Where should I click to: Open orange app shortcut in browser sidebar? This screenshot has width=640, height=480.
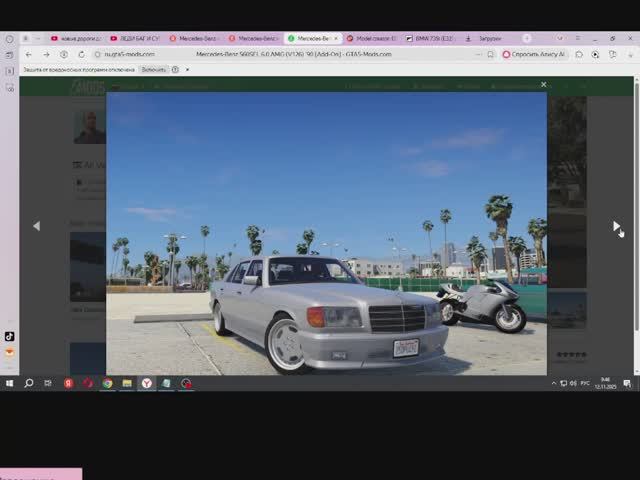(x=9, y=353)
